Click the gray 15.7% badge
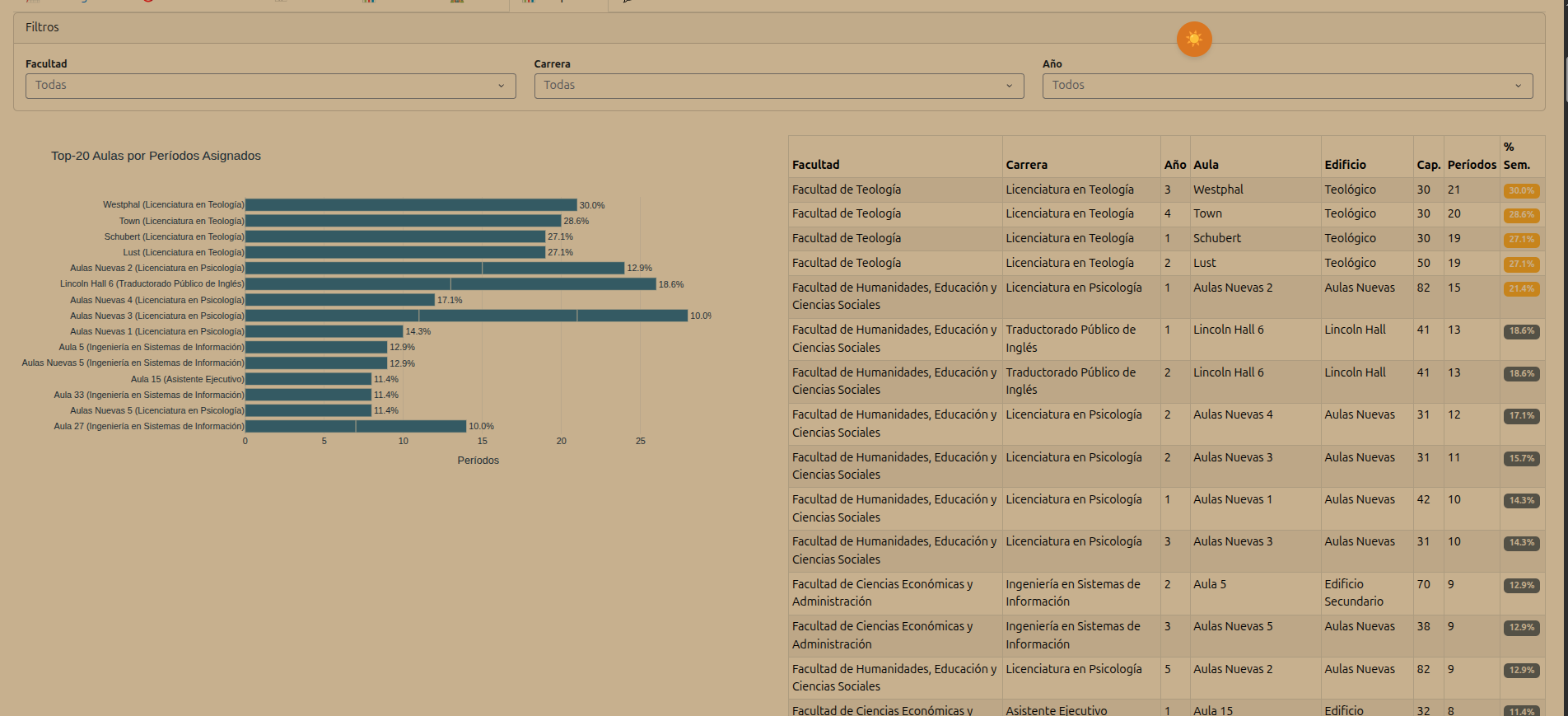The image size is (1568, 716). [x=1520, y=459]
